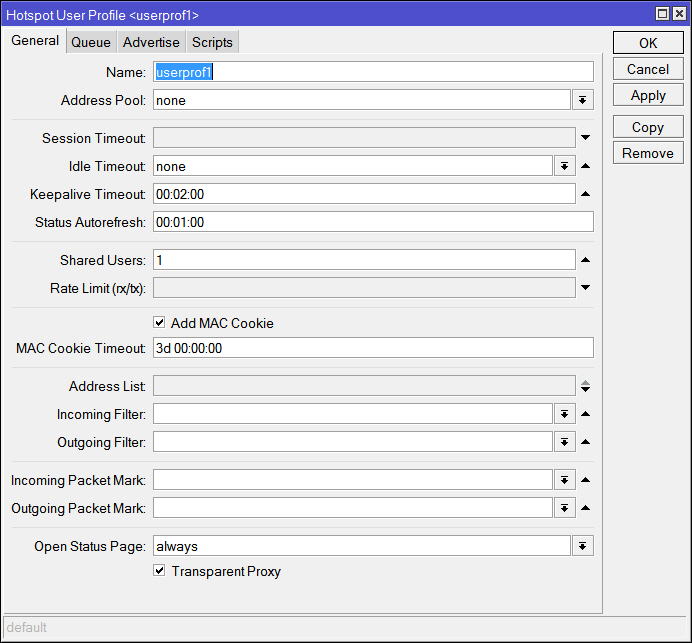This screenshot has height=643, width=692.
Task: Expand the Session Timeout field
Action: pyautogui.click(x=585, y=138)
